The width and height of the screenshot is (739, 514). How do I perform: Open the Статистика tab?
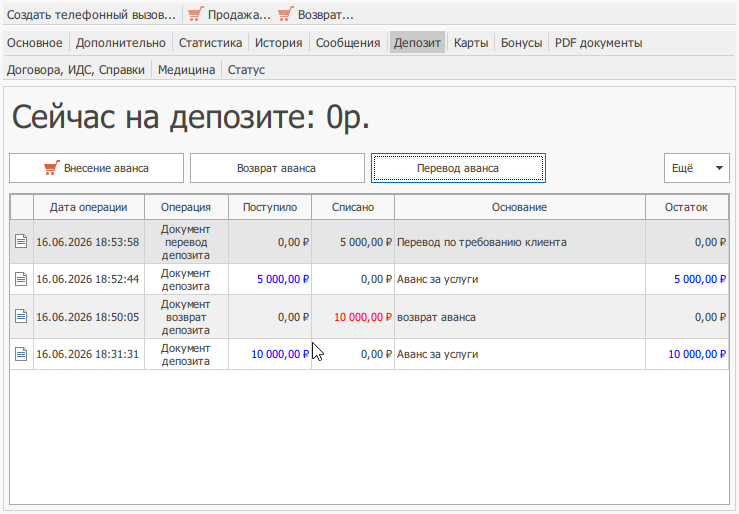210,43
